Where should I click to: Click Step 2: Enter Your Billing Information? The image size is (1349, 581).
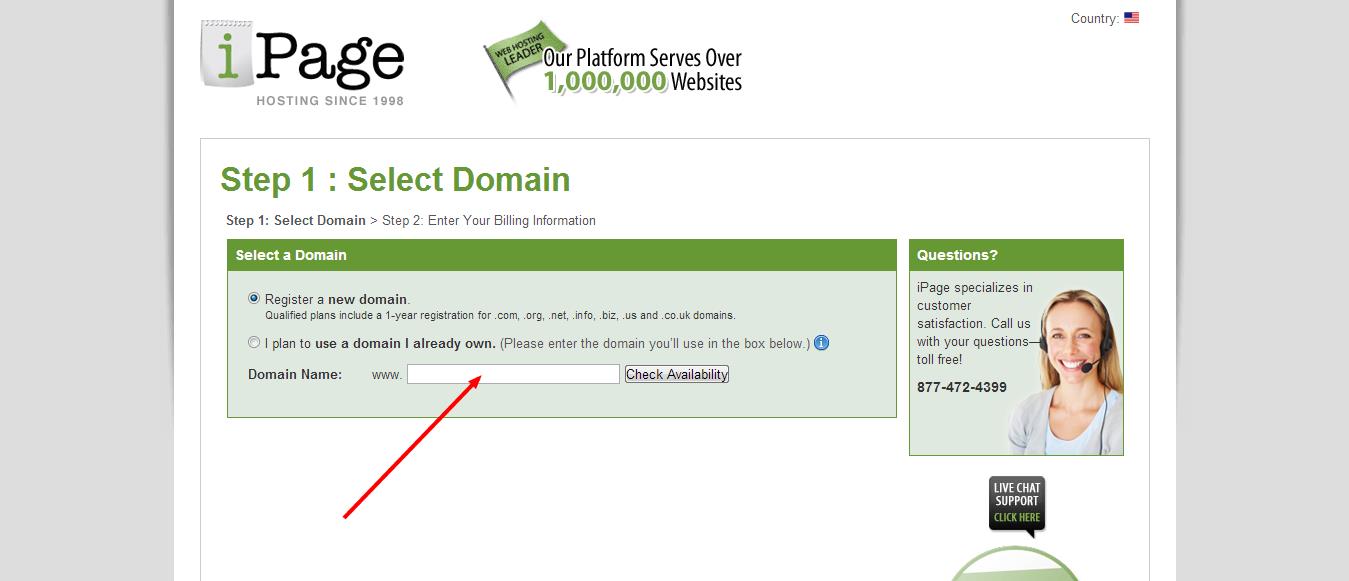click(489, 220)
